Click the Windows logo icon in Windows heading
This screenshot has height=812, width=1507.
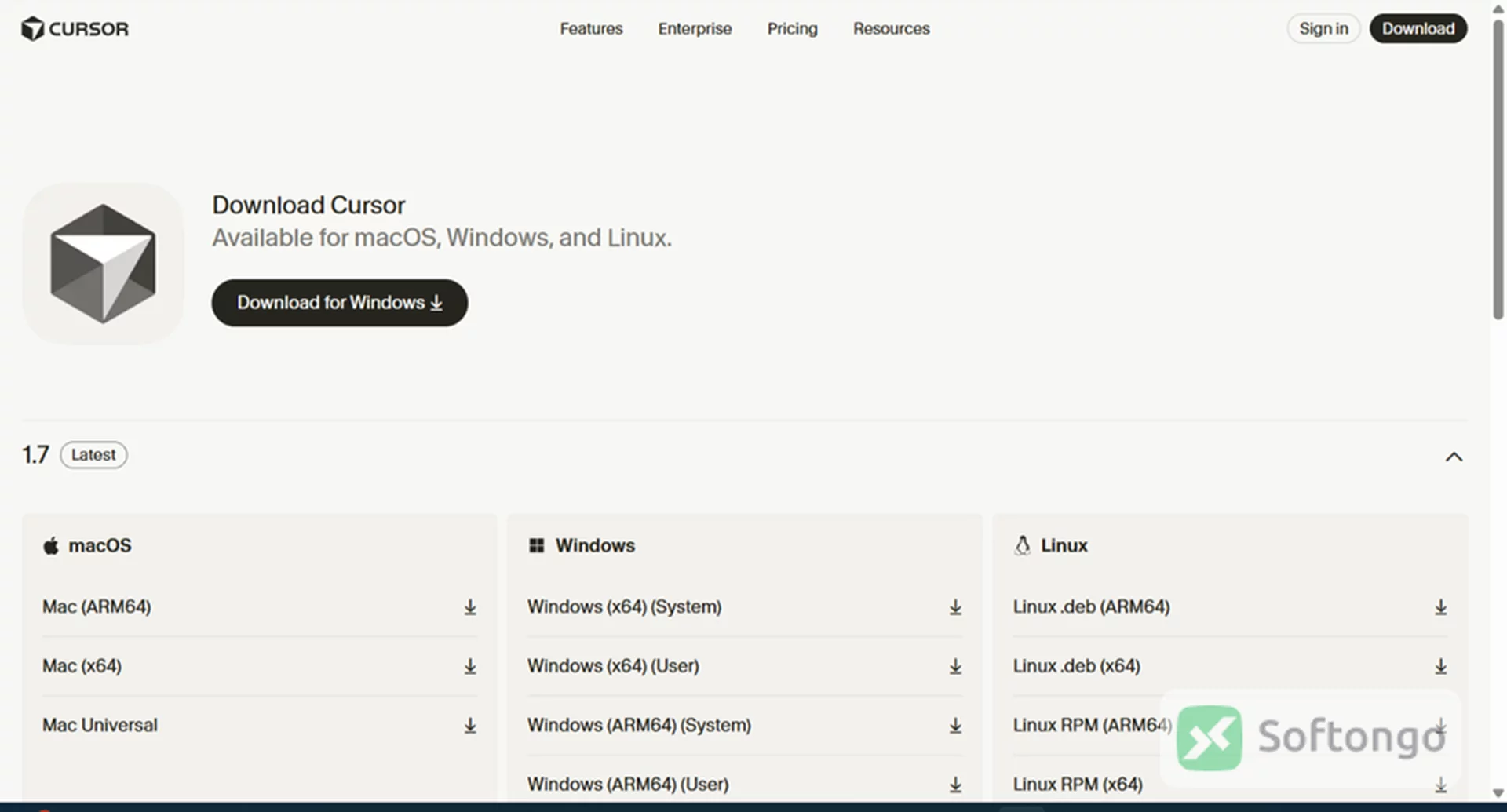tap(536, 545)
